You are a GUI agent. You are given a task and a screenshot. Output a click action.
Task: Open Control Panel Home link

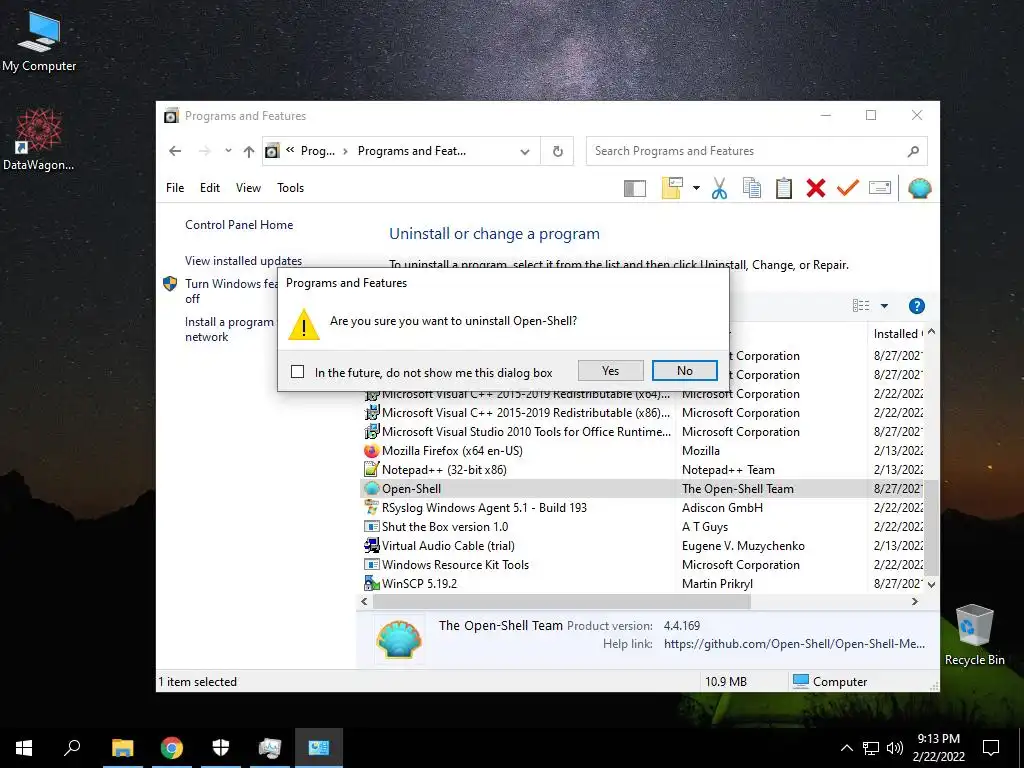click(239, 225)
